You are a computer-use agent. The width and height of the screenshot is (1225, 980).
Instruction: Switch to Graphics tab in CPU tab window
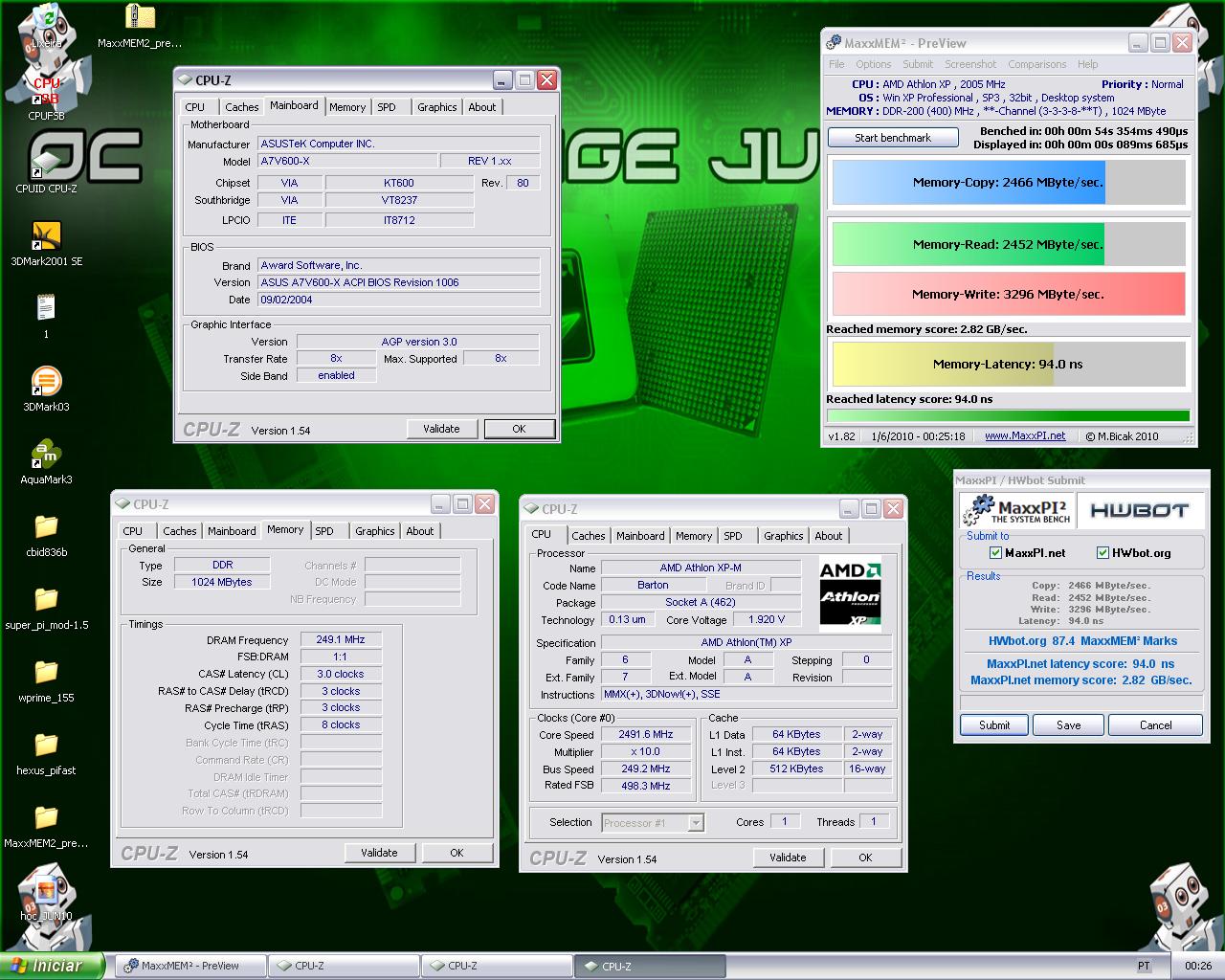pos(783,536)
